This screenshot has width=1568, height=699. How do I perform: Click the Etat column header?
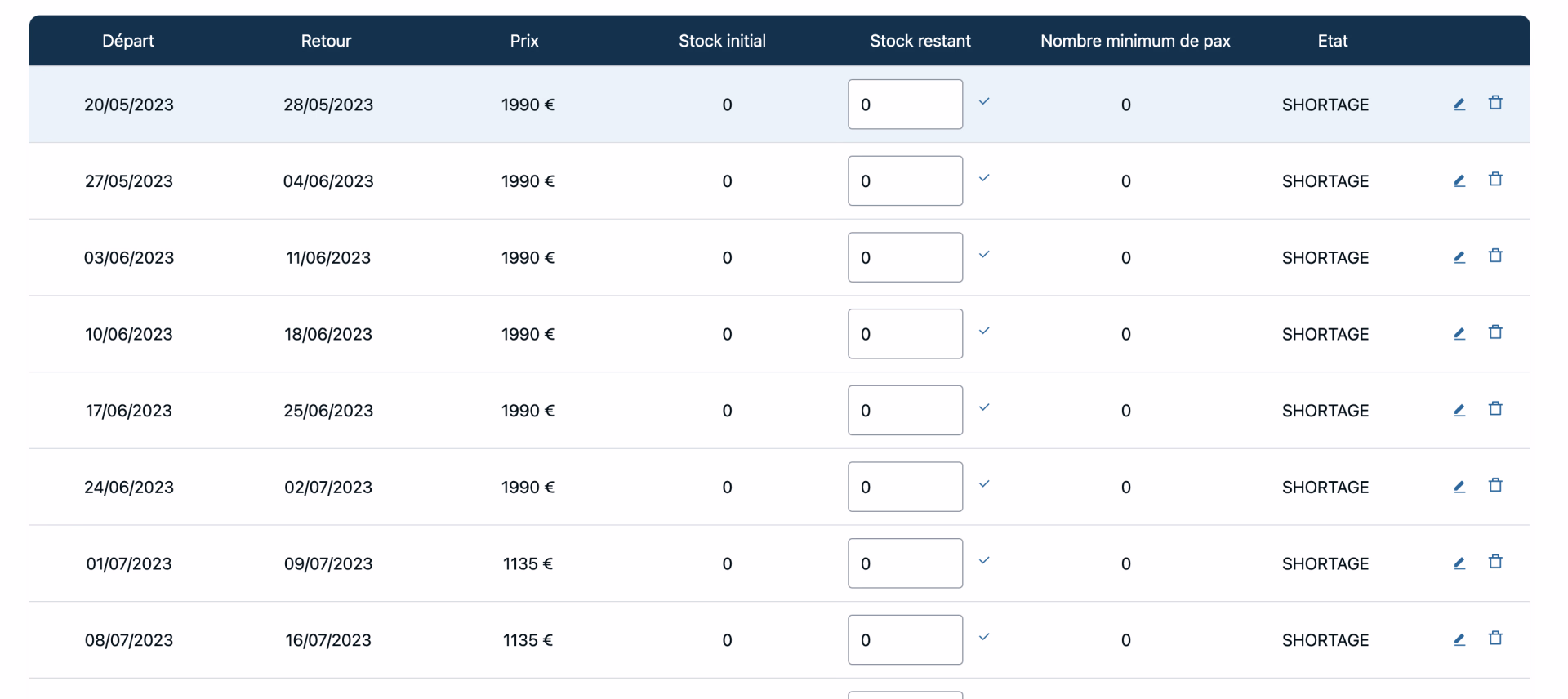point(1332,41)
